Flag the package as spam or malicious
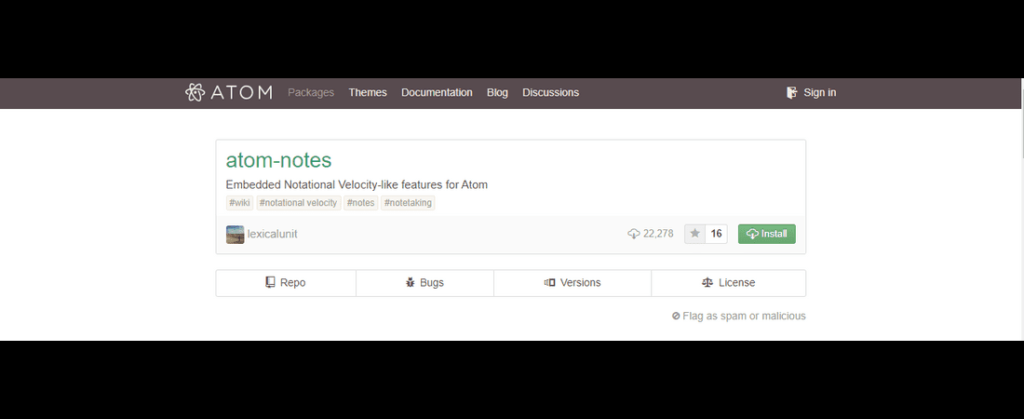Viewport: 1024px width, 419px height. [739, 316]
